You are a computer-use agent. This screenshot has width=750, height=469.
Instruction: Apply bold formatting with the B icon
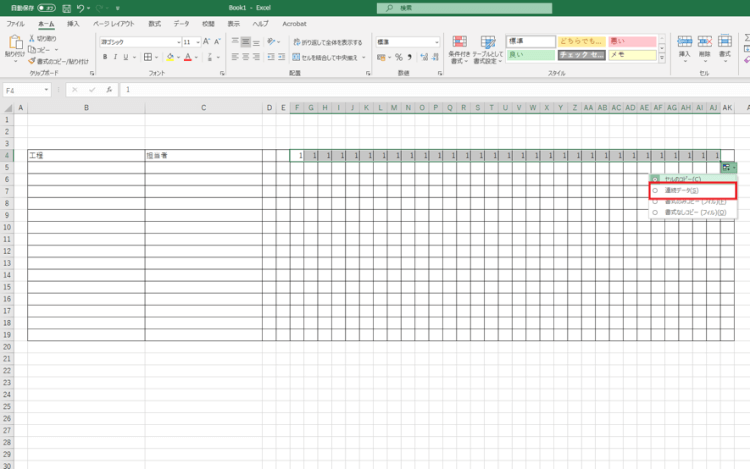pyautogui.click(x=103, y=58)
